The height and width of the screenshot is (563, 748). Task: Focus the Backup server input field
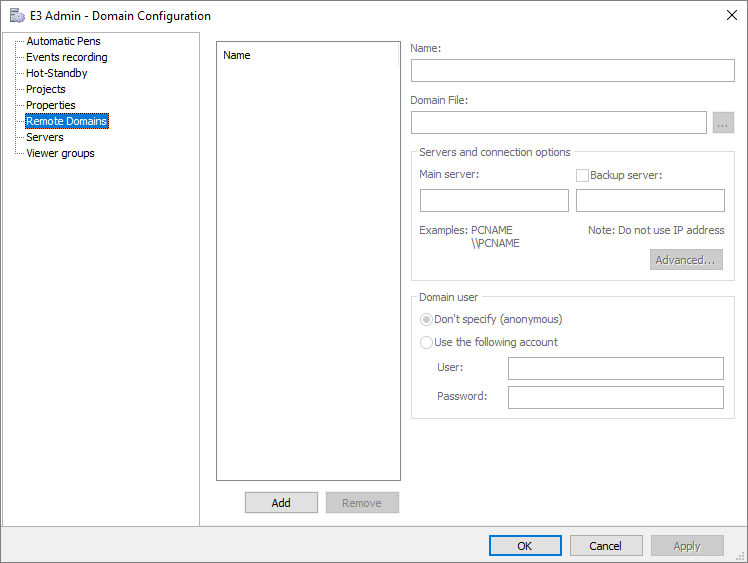click(650, 200)
